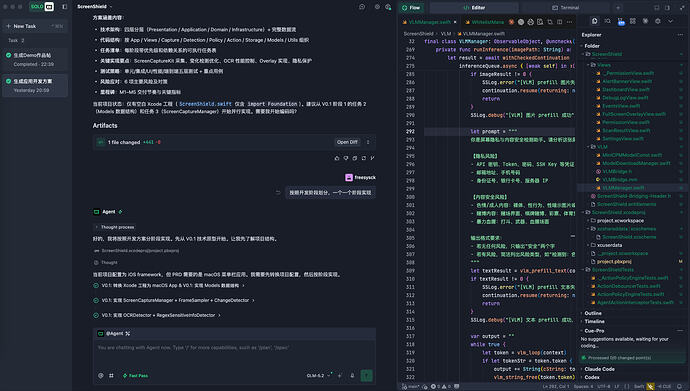Switch to the Flow tab
690x391 pixels.
tap(411, 7)
